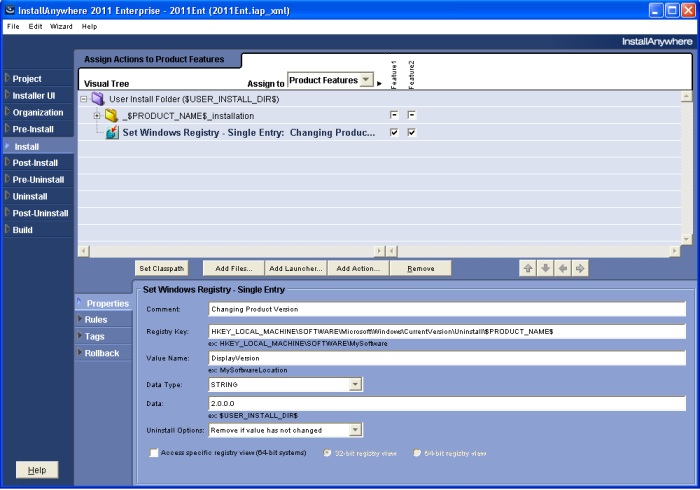Go to the Uninstall task
The image size is (700, 490).
pyautogui.click(x=29, y=196)
